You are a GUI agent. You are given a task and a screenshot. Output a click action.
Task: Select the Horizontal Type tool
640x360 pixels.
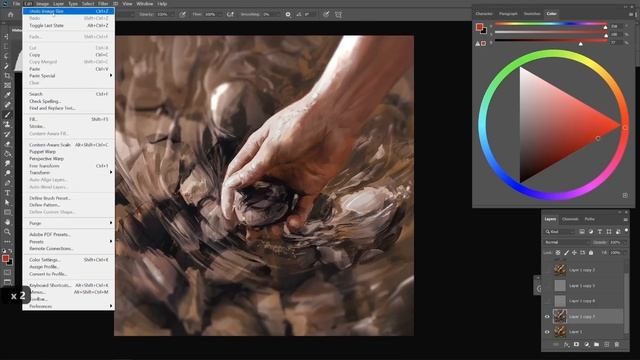coord(7,193)
